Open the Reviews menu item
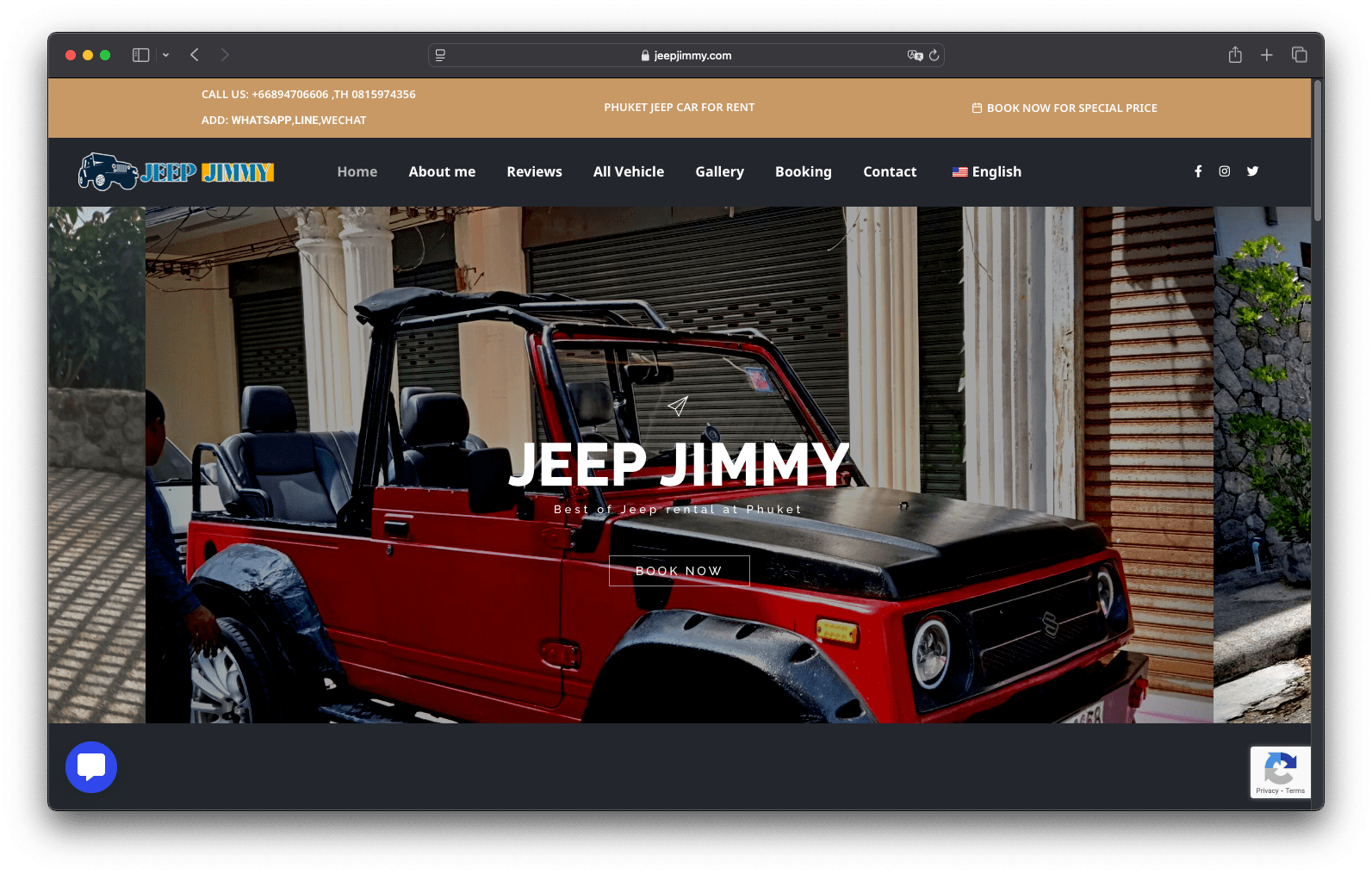This screenshot has height=874, width=1372. pyautogui.click(x=534, y=171)
